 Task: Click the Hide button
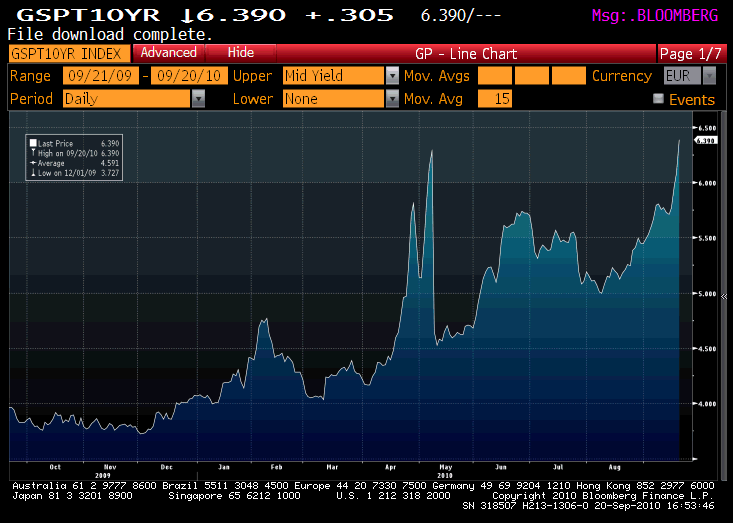pyautogui.click(x=240, y=53)
